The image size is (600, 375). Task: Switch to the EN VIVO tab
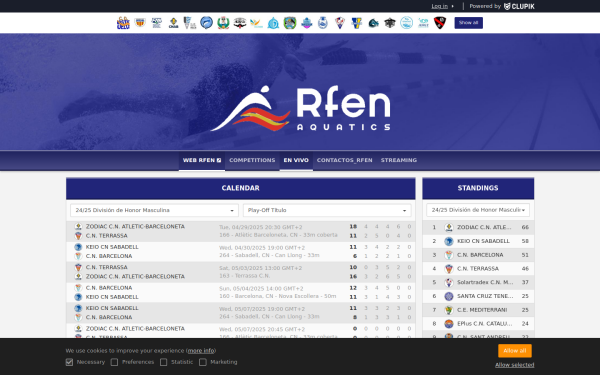coord(296,160)
